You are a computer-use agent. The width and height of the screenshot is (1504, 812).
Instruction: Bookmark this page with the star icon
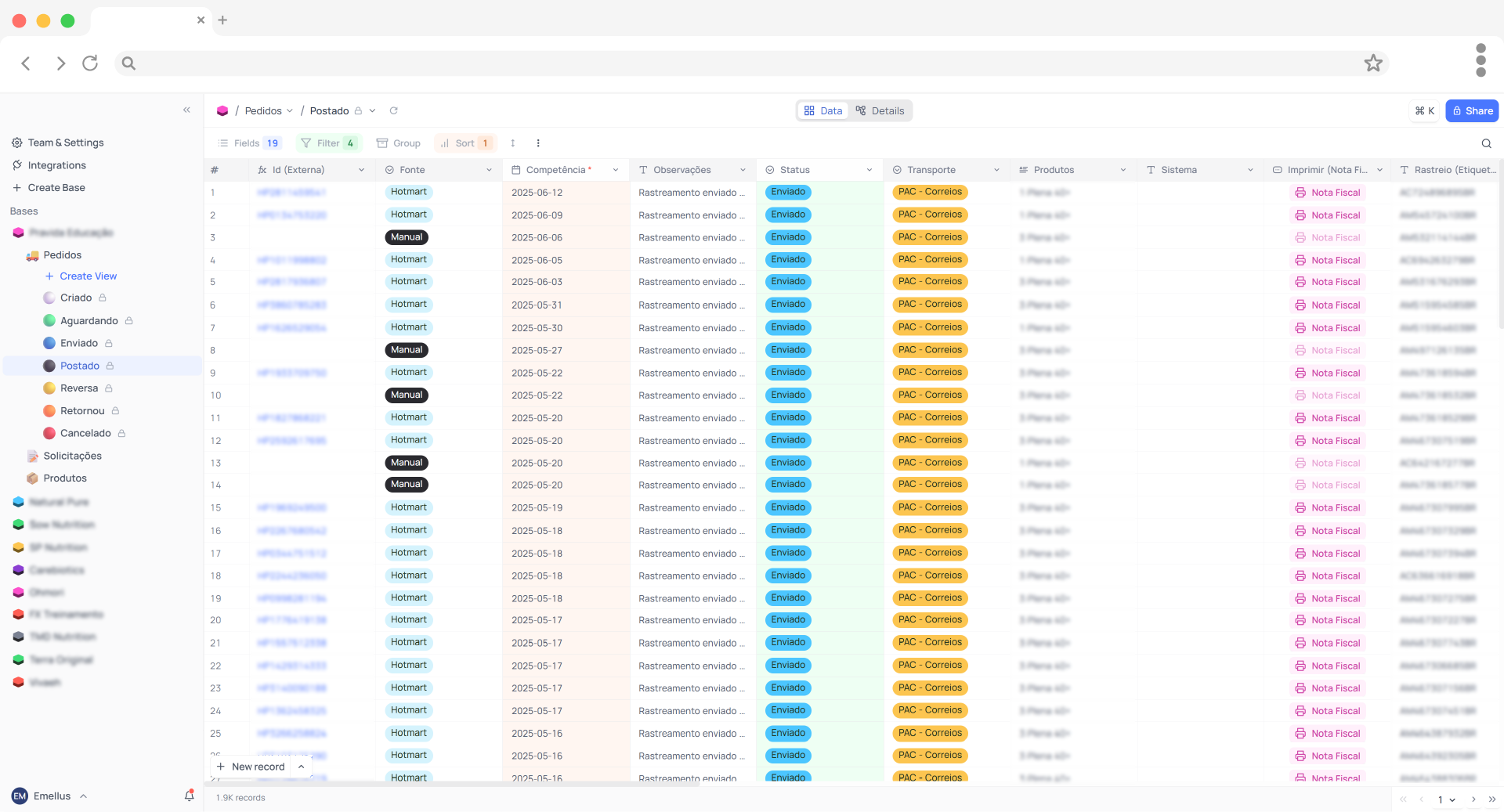(x=1373, y=63)
